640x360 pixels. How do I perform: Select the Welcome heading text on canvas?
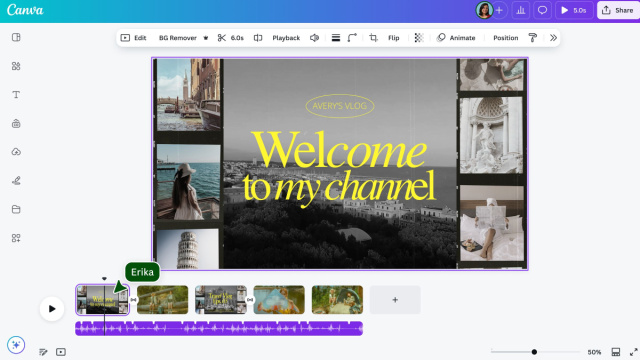point(339,150)
